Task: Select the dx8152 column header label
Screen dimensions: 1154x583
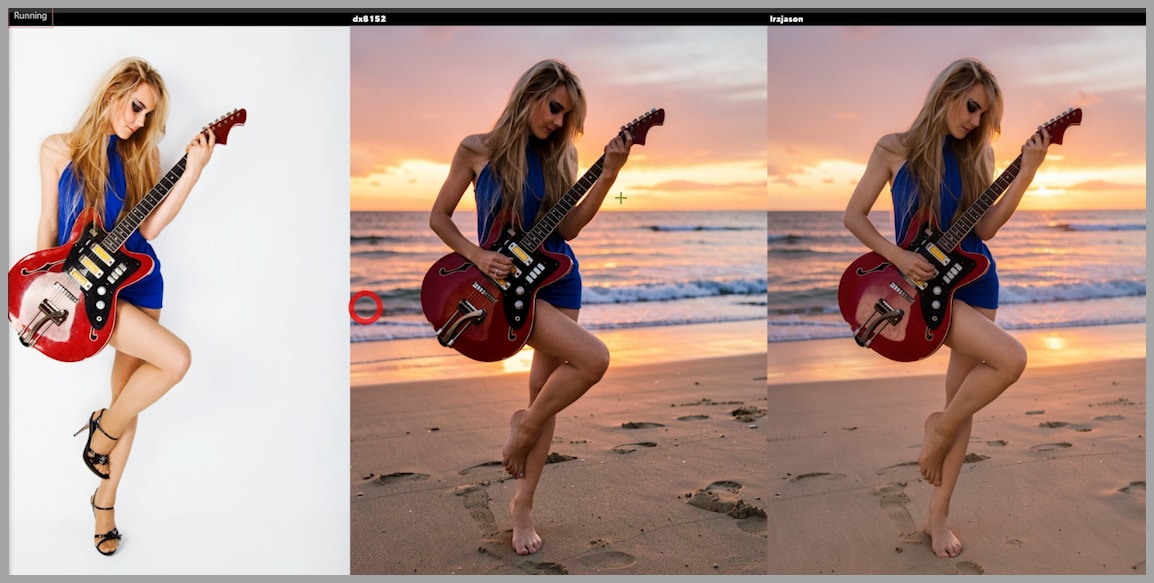Action: [368, 19]
